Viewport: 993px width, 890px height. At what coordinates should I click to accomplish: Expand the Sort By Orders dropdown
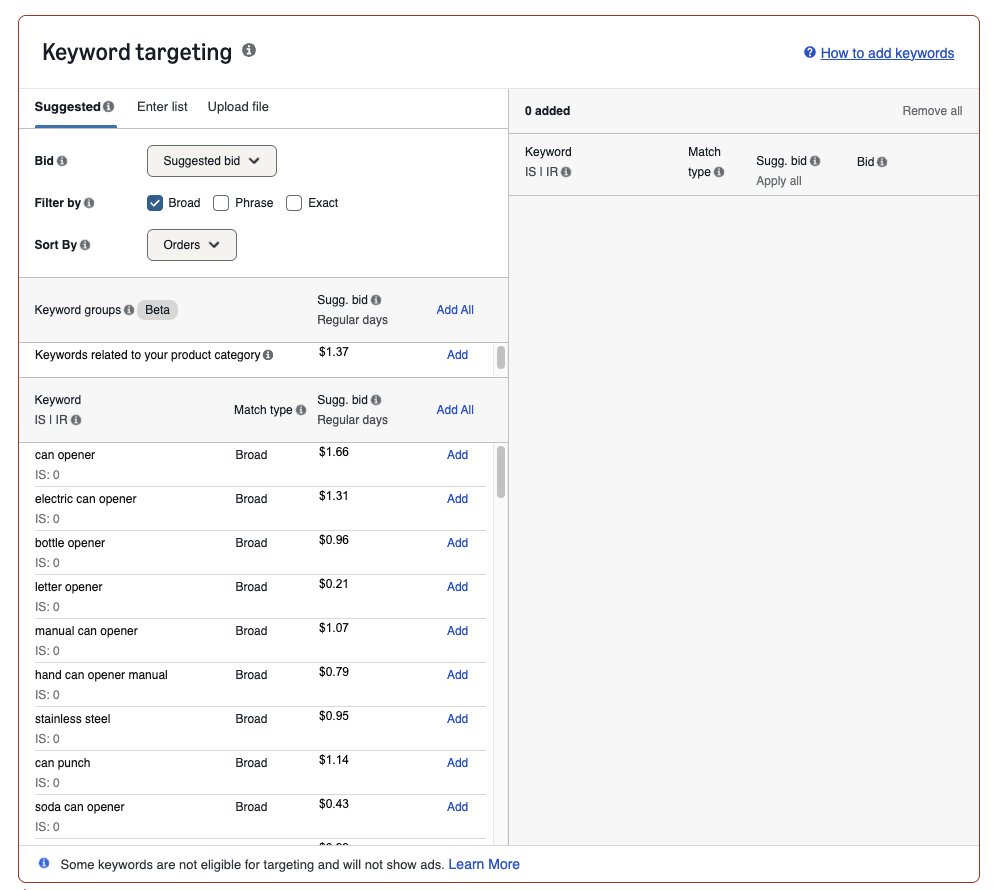(191, 245)
